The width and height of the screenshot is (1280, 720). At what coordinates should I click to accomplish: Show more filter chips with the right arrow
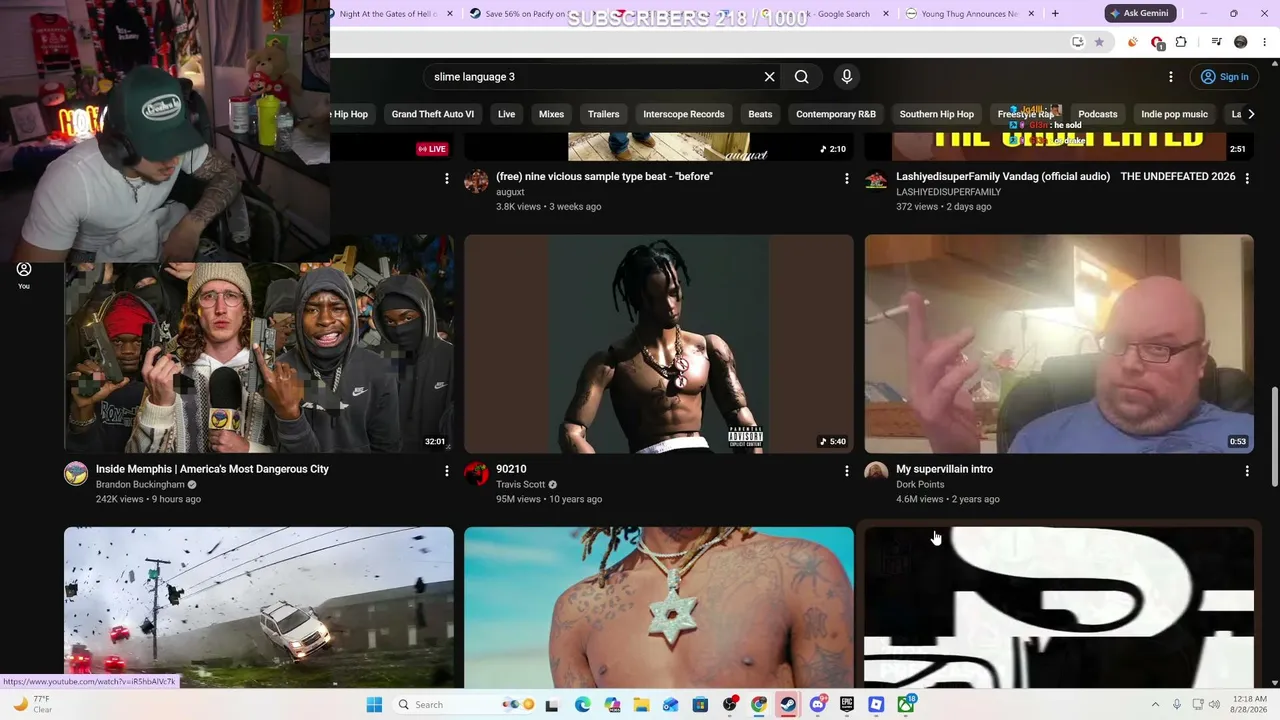click(1250, 114)
